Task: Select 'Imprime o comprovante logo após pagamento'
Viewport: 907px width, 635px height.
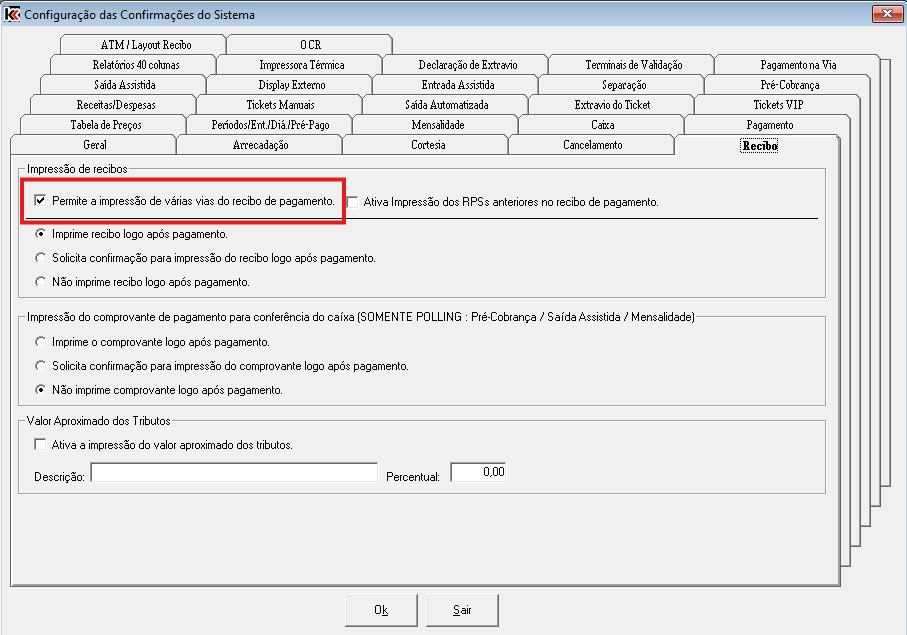Action: pos(41,342)
